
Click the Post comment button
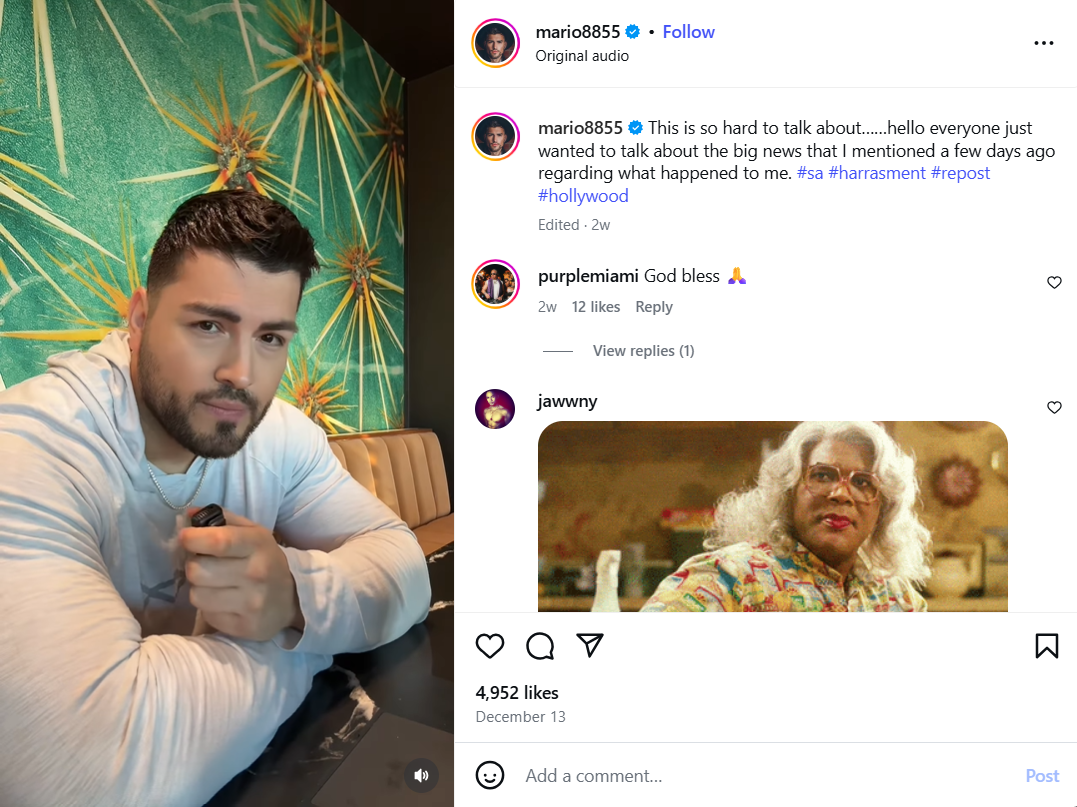tap(1042, 775)
